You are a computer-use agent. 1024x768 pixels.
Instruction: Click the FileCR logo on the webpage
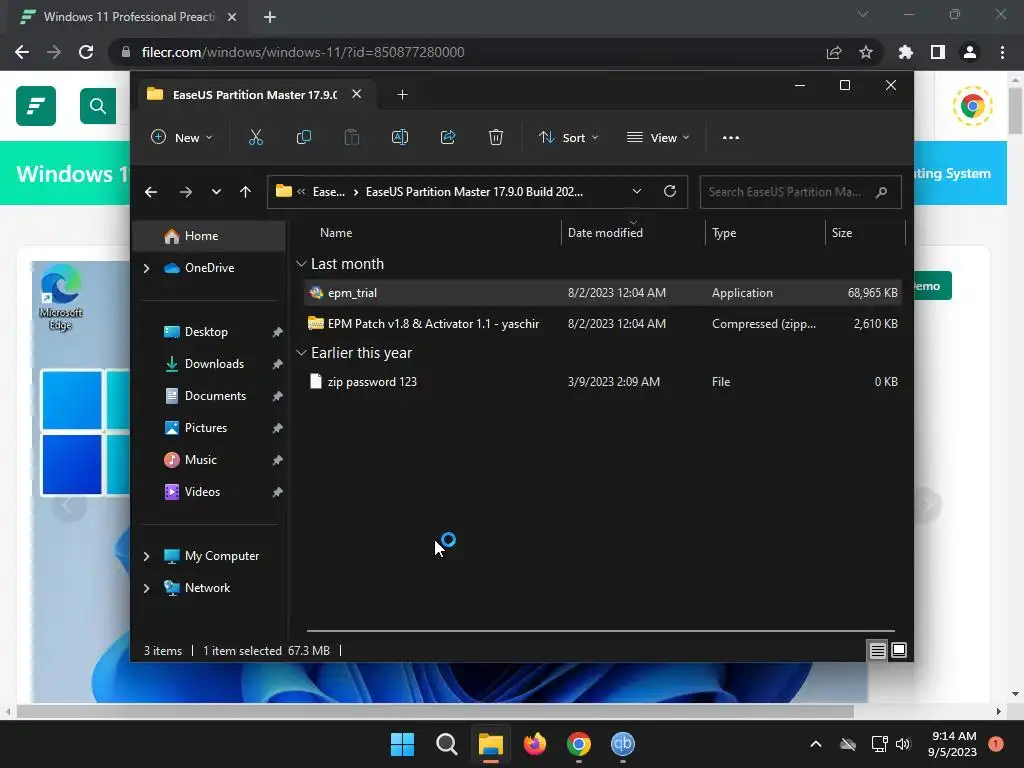[36, 106]
